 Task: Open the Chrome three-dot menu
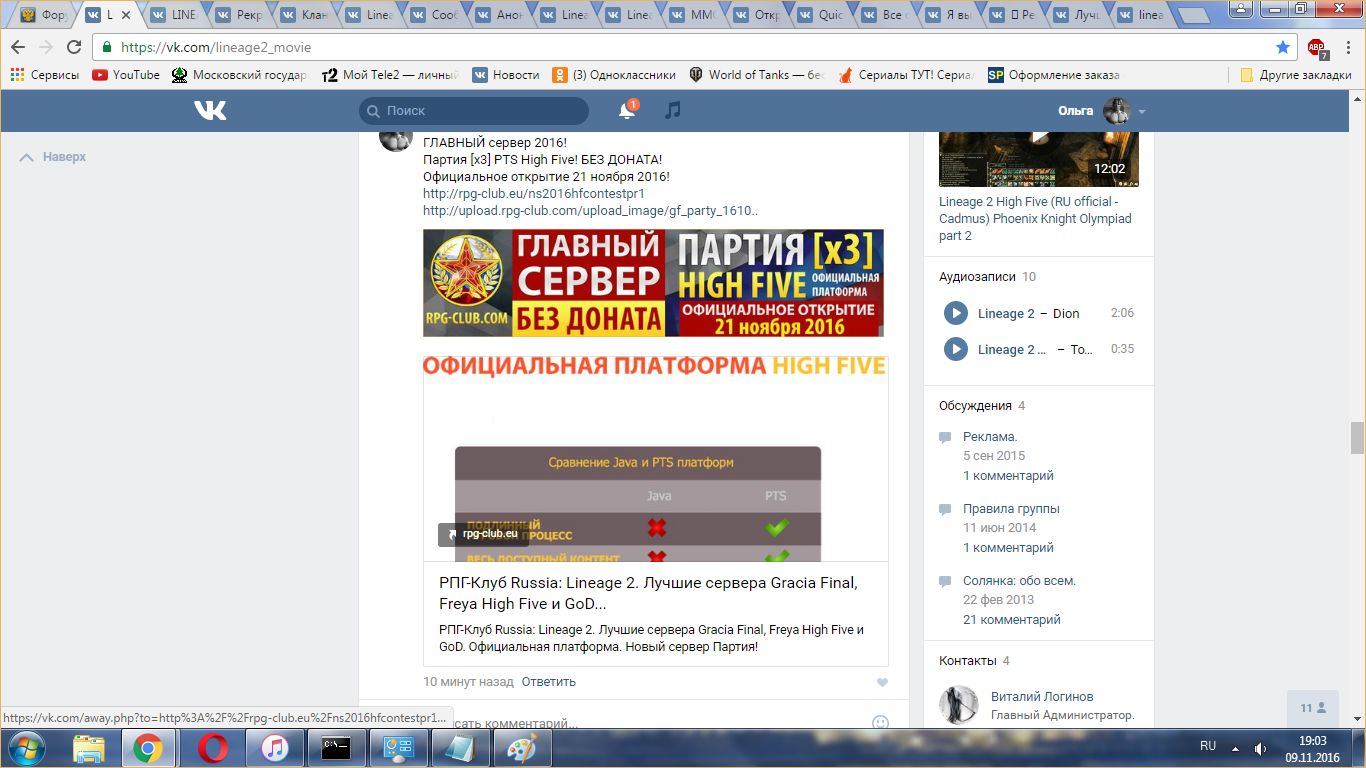[1347, 47]
